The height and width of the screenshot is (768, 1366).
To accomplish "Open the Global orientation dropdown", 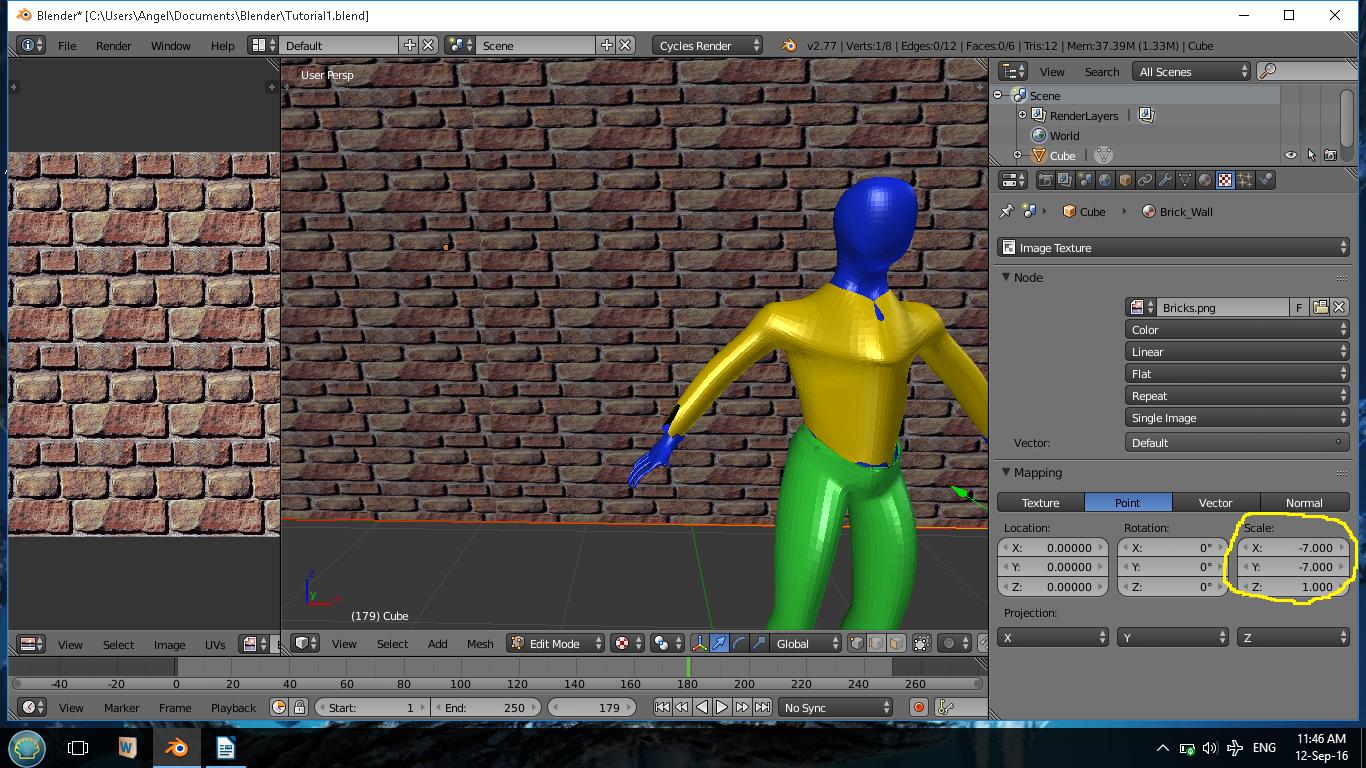I will (x=803, y=644).
